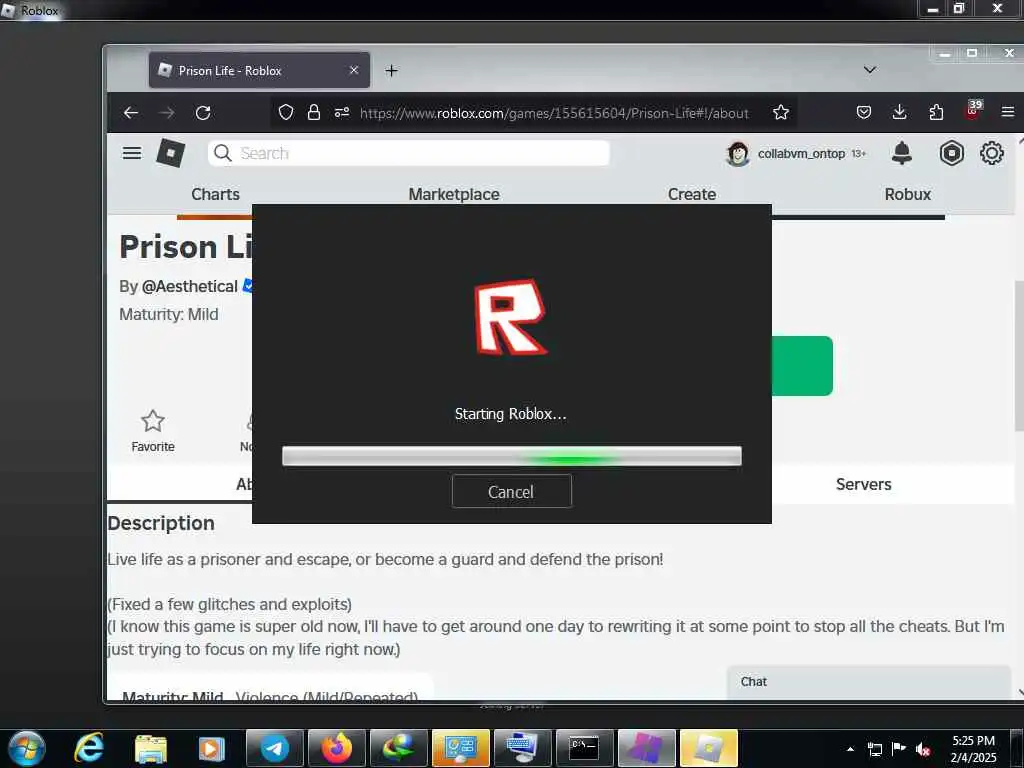1024x768 pixels.
Task: Switch to Firefox in taskbar
Action: pyautogui.click(x=337, y=748)
